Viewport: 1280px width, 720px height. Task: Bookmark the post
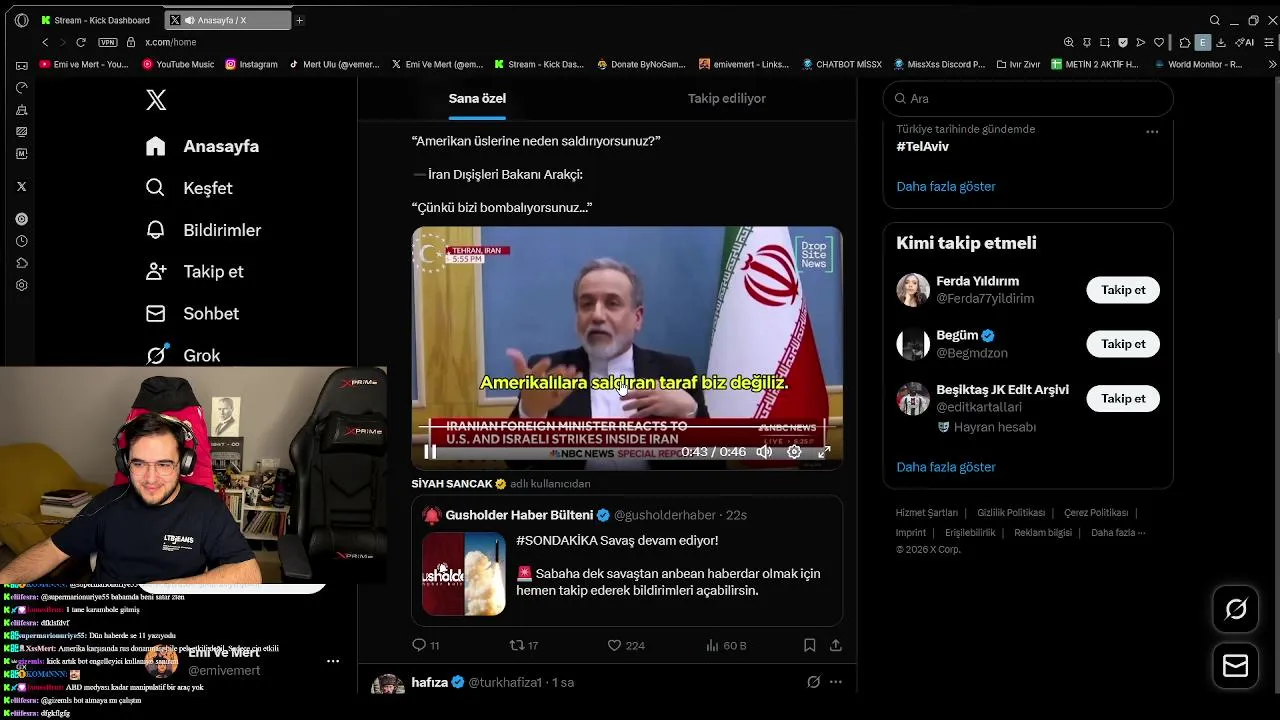[810, 646]
